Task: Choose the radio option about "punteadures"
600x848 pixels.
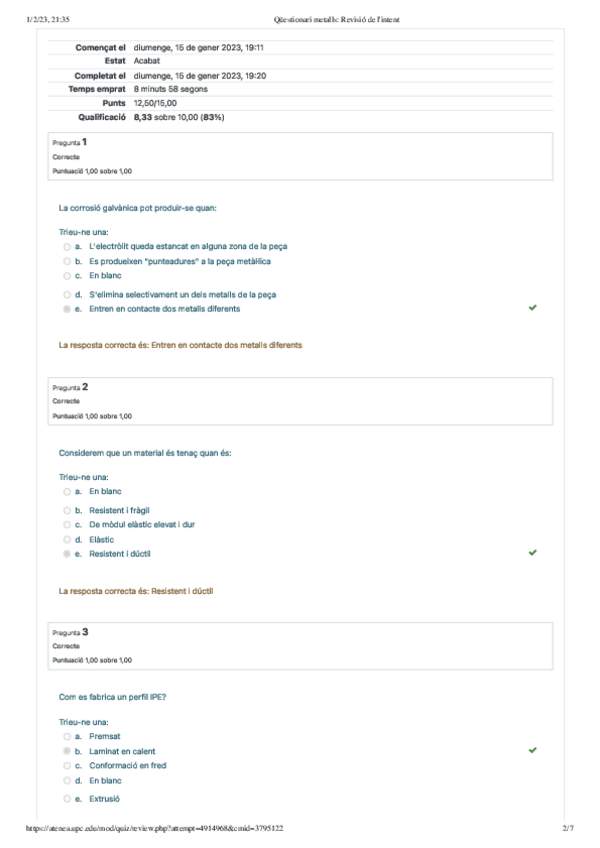Action: [x=67, y=261]
